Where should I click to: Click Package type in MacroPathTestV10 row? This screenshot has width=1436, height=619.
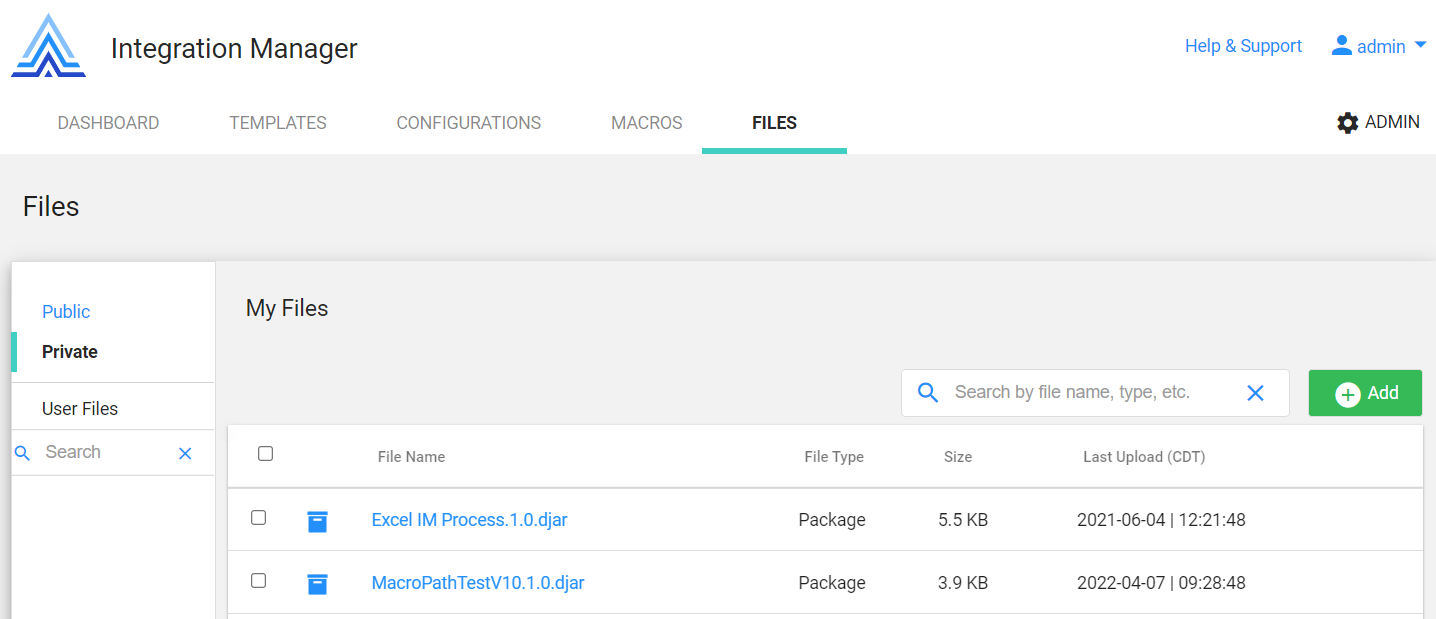(x=832, y=583)
